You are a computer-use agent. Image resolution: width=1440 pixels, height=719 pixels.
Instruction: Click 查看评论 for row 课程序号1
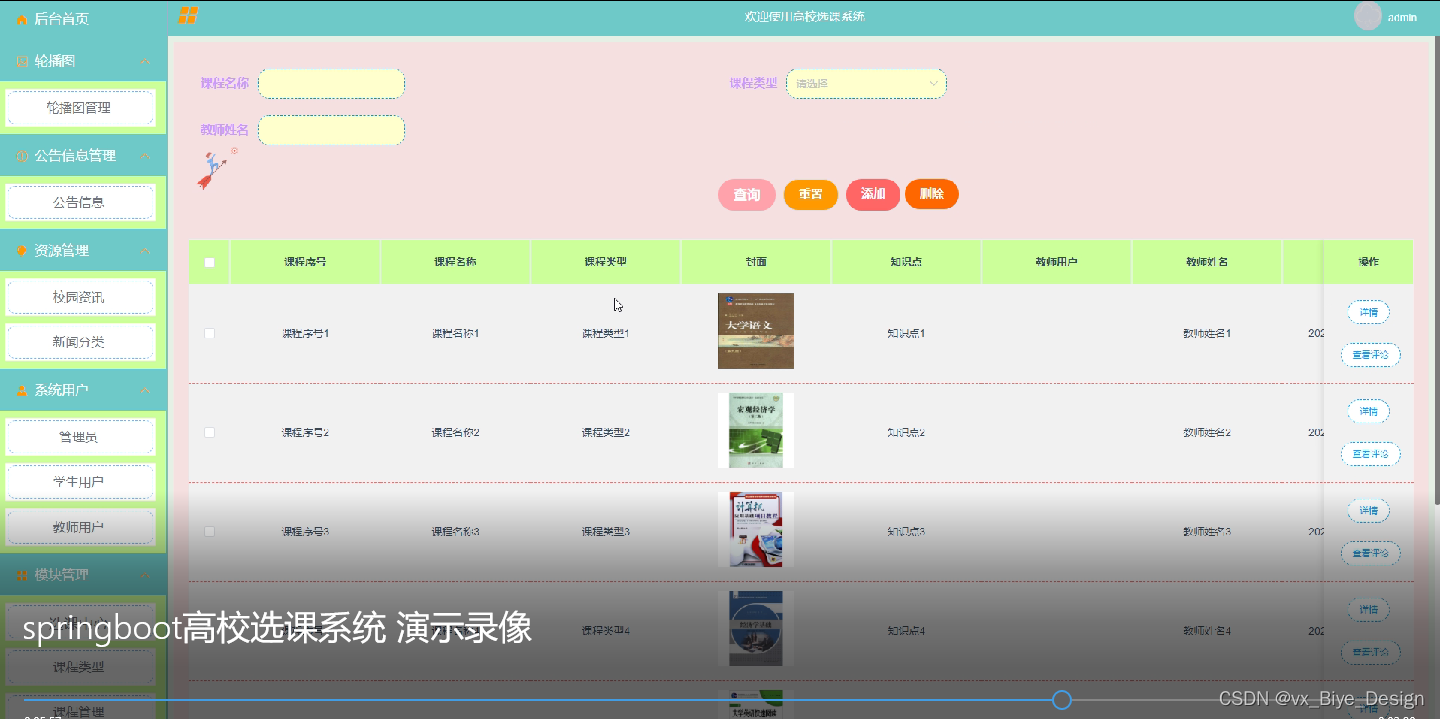click(x=1370, y=355)
